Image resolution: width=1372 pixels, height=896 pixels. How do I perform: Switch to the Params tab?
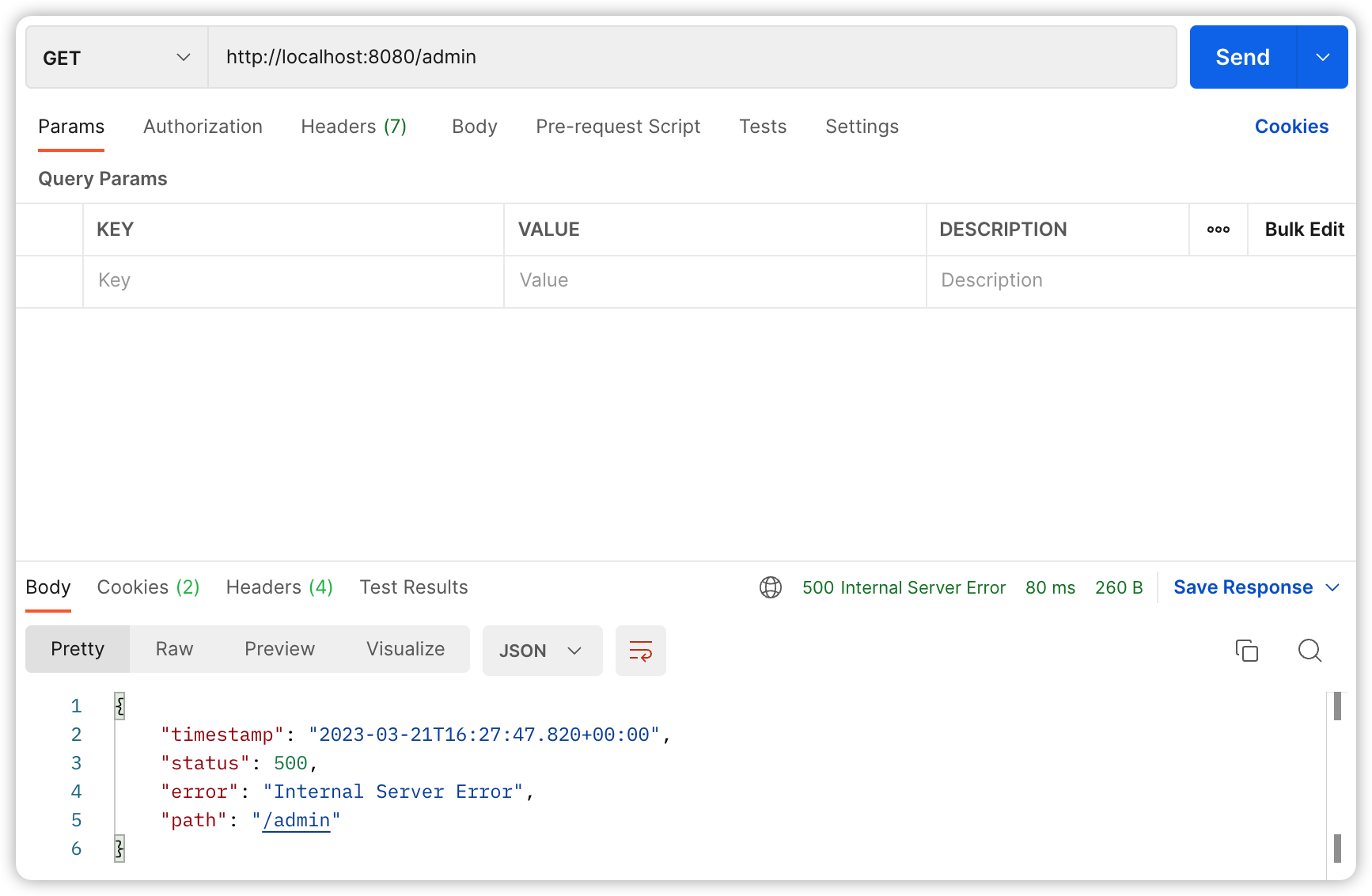(71, 127)
